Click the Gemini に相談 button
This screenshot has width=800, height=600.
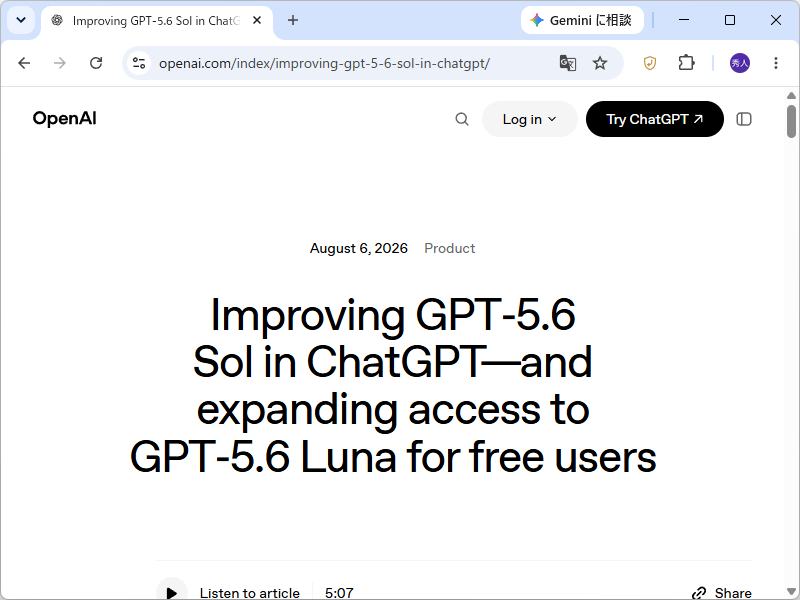click(x=582, y=20)
